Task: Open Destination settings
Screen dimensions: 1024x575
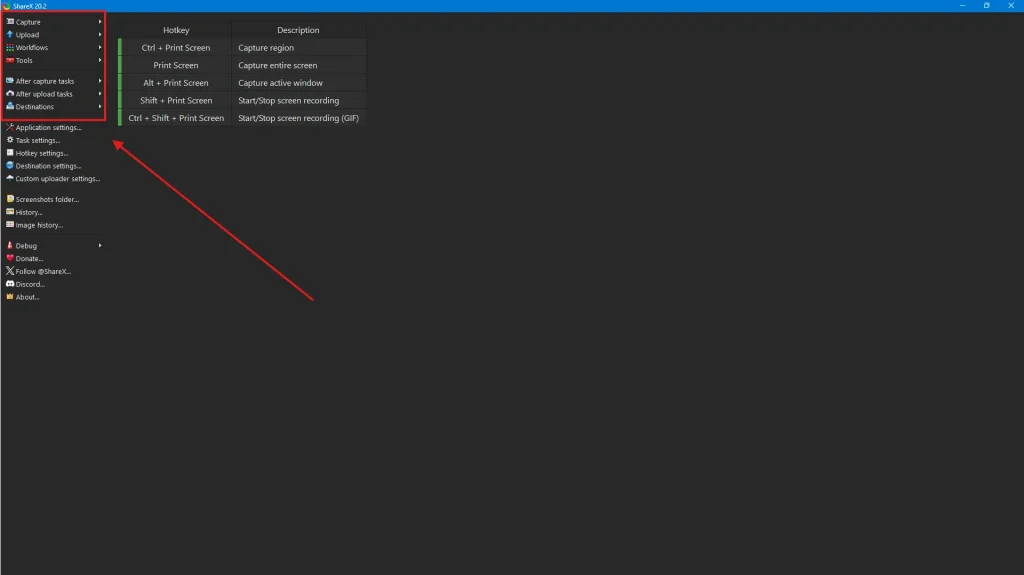Action: (48, 166)
